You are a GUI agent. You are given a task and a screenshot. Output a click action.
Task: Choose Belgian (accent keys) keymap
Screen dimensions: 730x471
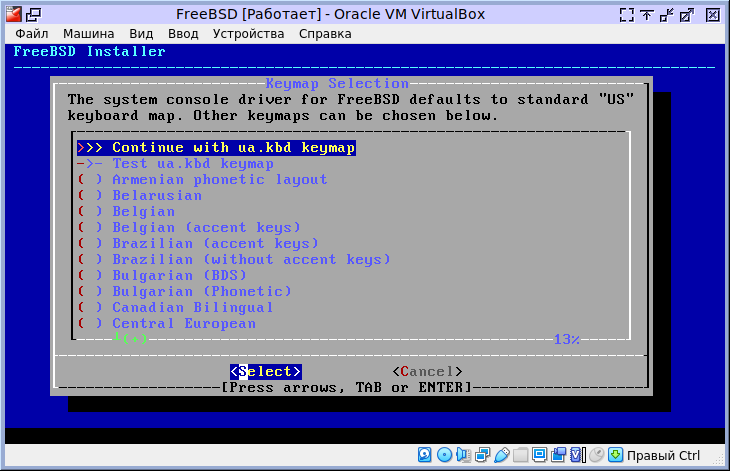189,228
